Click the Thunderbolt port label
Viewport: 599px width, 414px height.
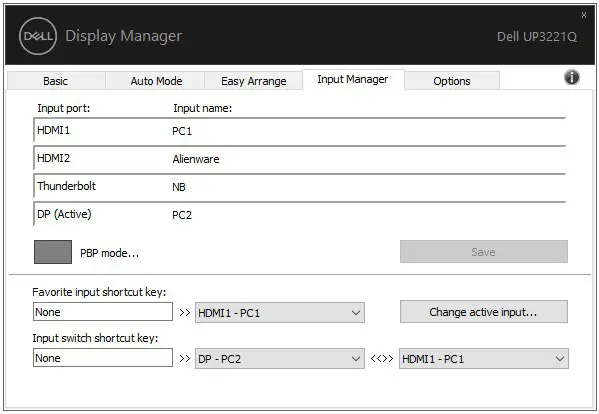[66, 186]
